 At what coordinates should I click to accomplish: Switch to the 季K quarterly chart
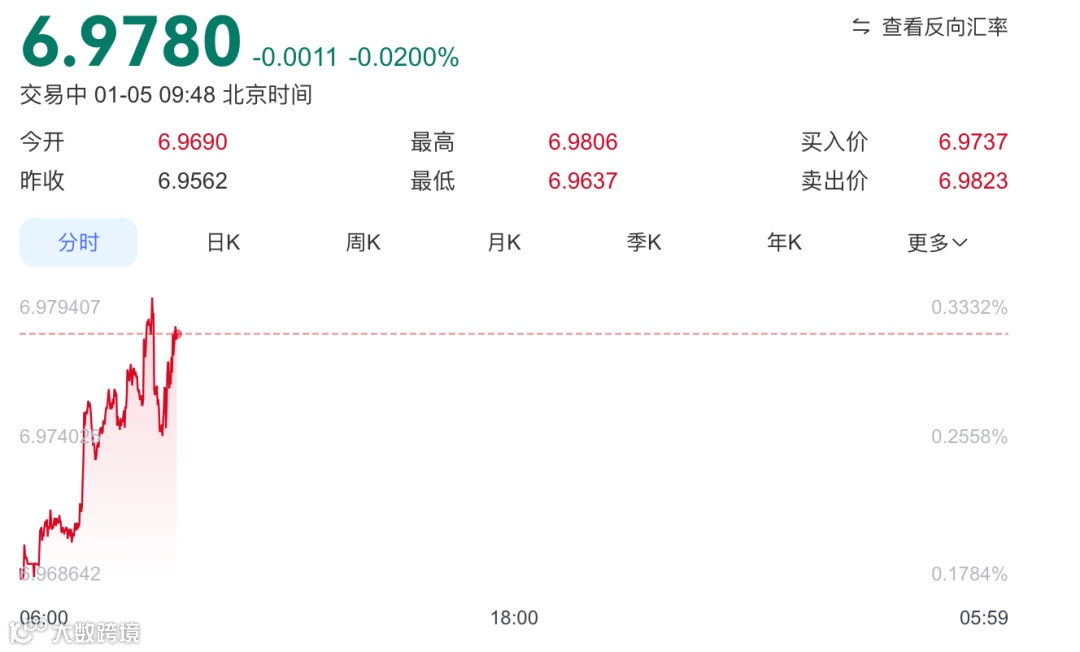pyautogui.click(x=644, y=242)
